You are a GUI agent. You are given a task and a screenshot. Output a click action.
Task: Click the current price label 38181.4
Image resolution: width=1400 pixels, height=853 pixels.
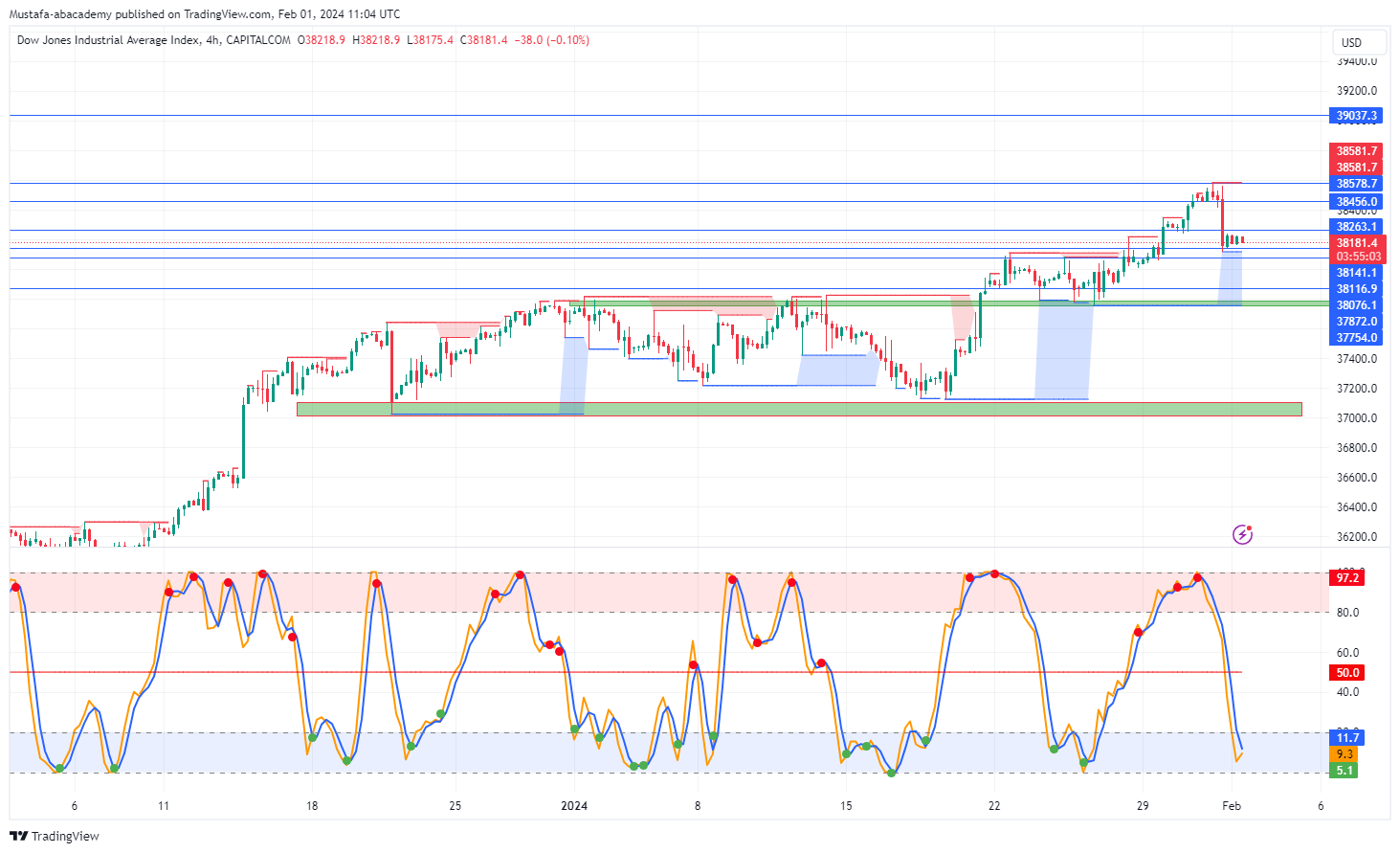pyautogui.click(x=1357, y=243)
